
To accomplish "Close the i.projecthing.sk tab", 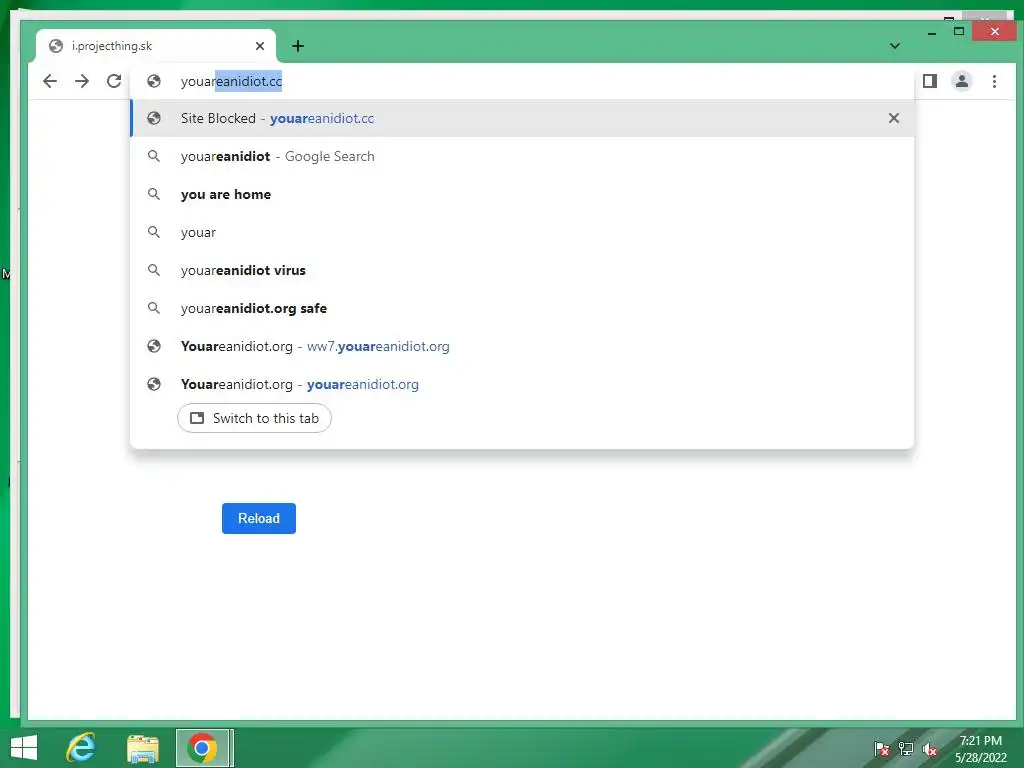I will point(260,46).
